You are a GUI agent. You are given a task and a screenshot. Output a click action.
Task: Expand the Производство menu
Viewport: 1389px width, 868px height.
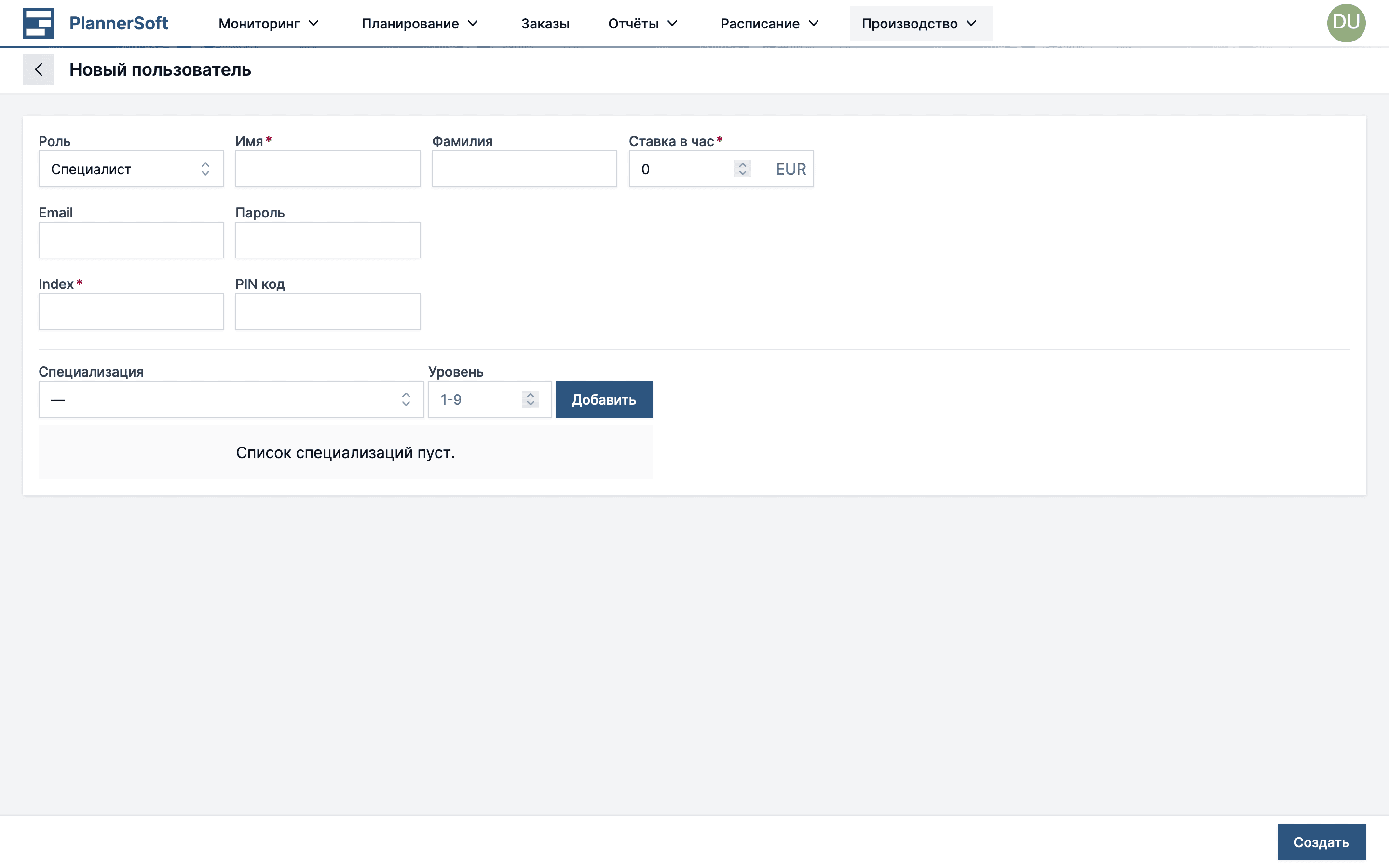920,24
